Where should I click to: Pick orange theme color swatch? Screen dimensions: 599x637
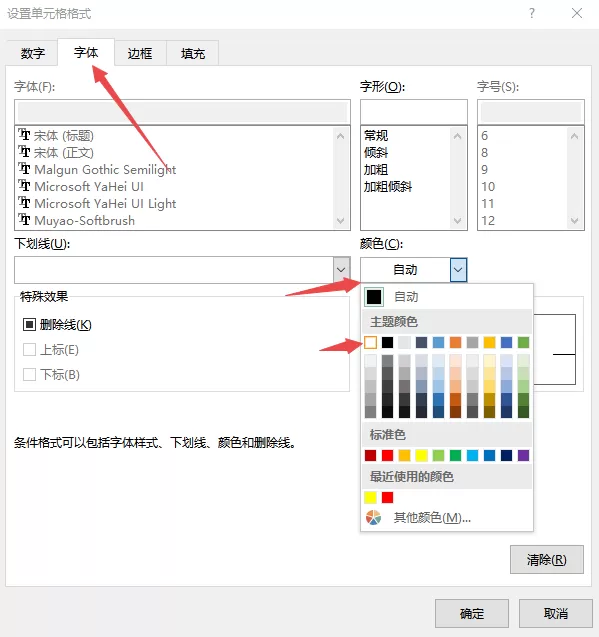(x=456, y=342)
